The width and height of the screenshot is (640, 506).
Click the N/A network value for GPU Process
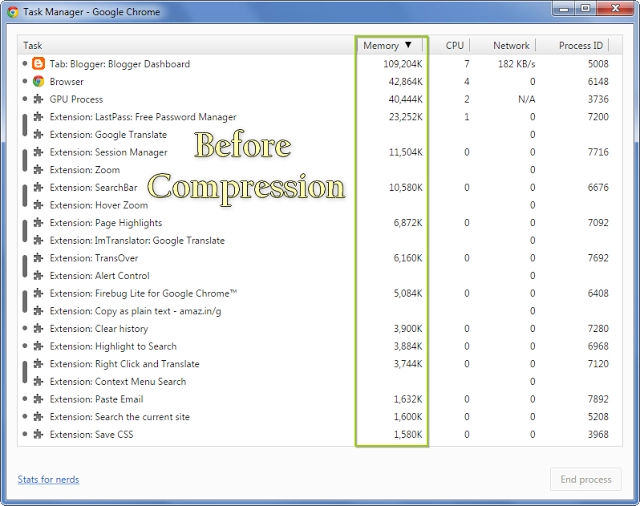(x=527, y=99)
